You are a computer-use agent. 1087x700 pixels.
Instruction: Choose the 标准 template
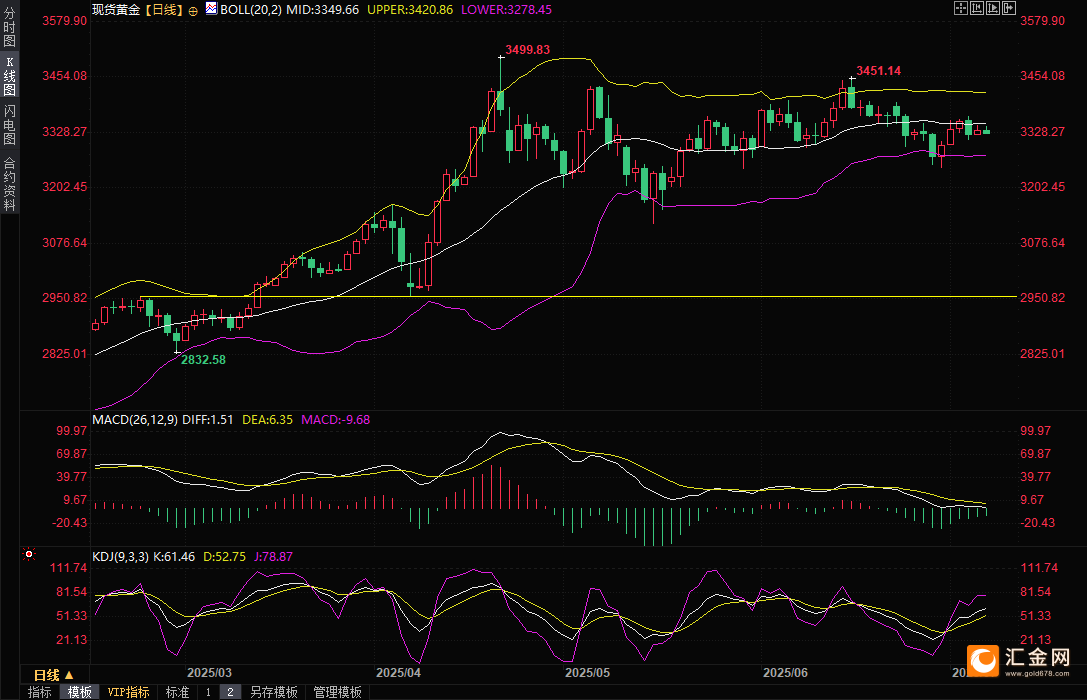click(177, 692)
